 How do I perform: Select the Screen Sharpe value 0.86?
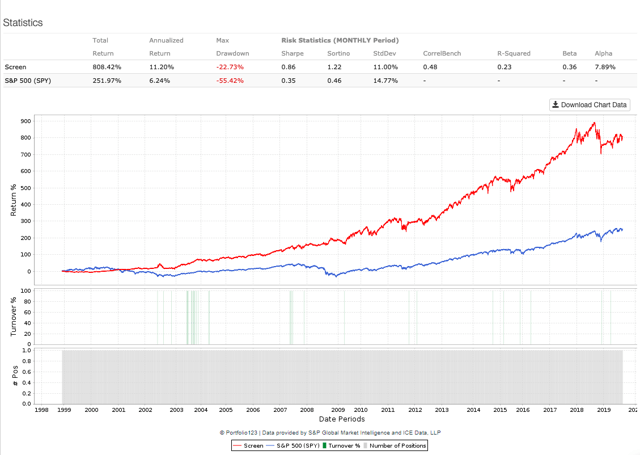point(288,67)
